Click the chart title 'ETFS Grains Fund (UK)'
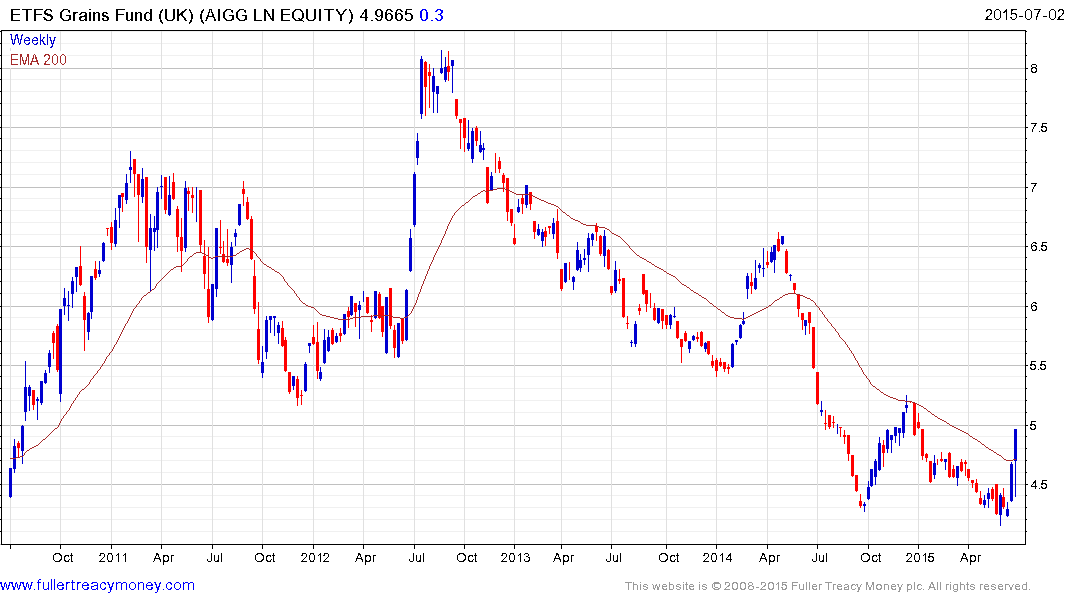Screen dimensions: 1075x600 (101, 15)
